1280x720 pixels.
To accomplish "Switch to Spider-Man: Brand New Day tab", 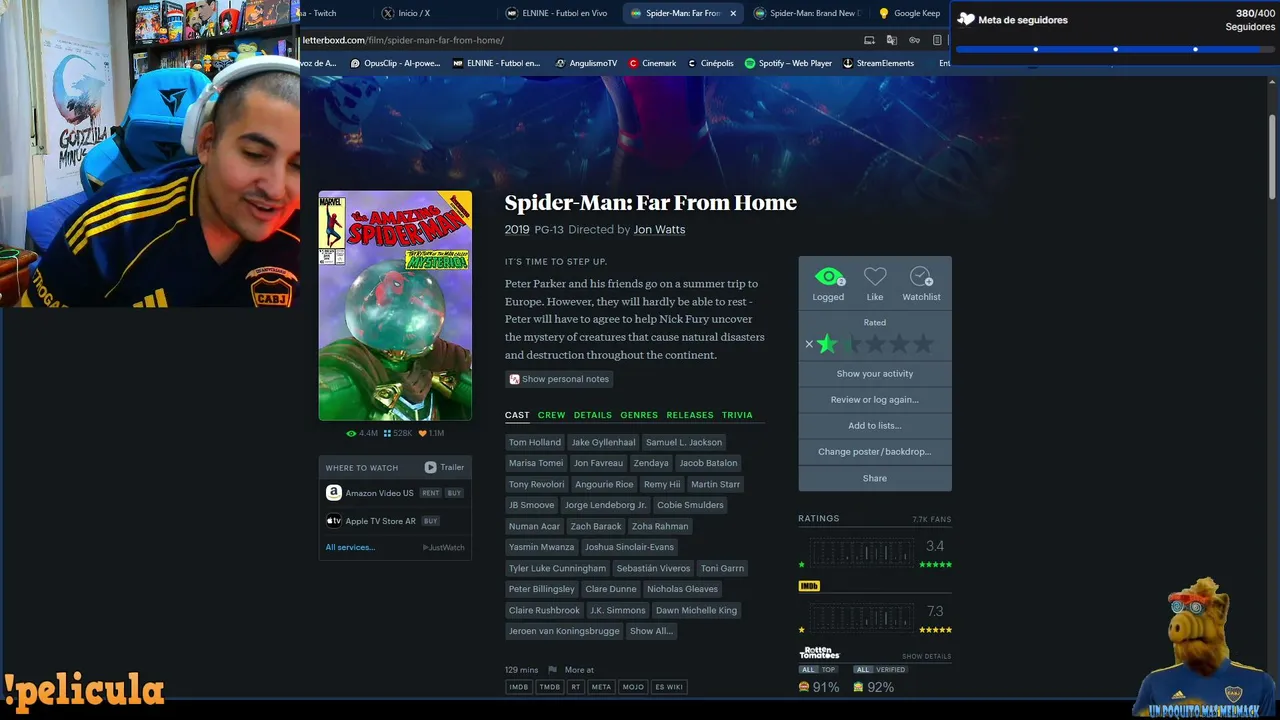I will point(806,13).
